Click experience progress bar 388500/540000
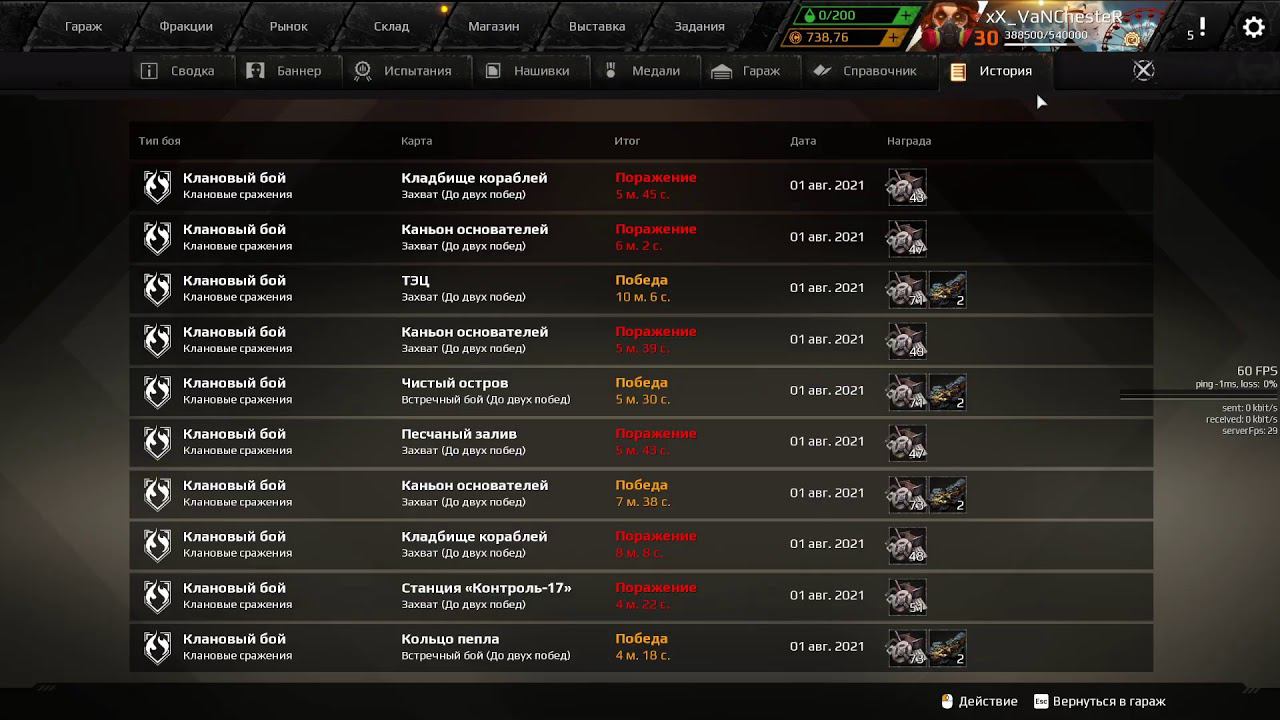 (x=1046, y=35)
